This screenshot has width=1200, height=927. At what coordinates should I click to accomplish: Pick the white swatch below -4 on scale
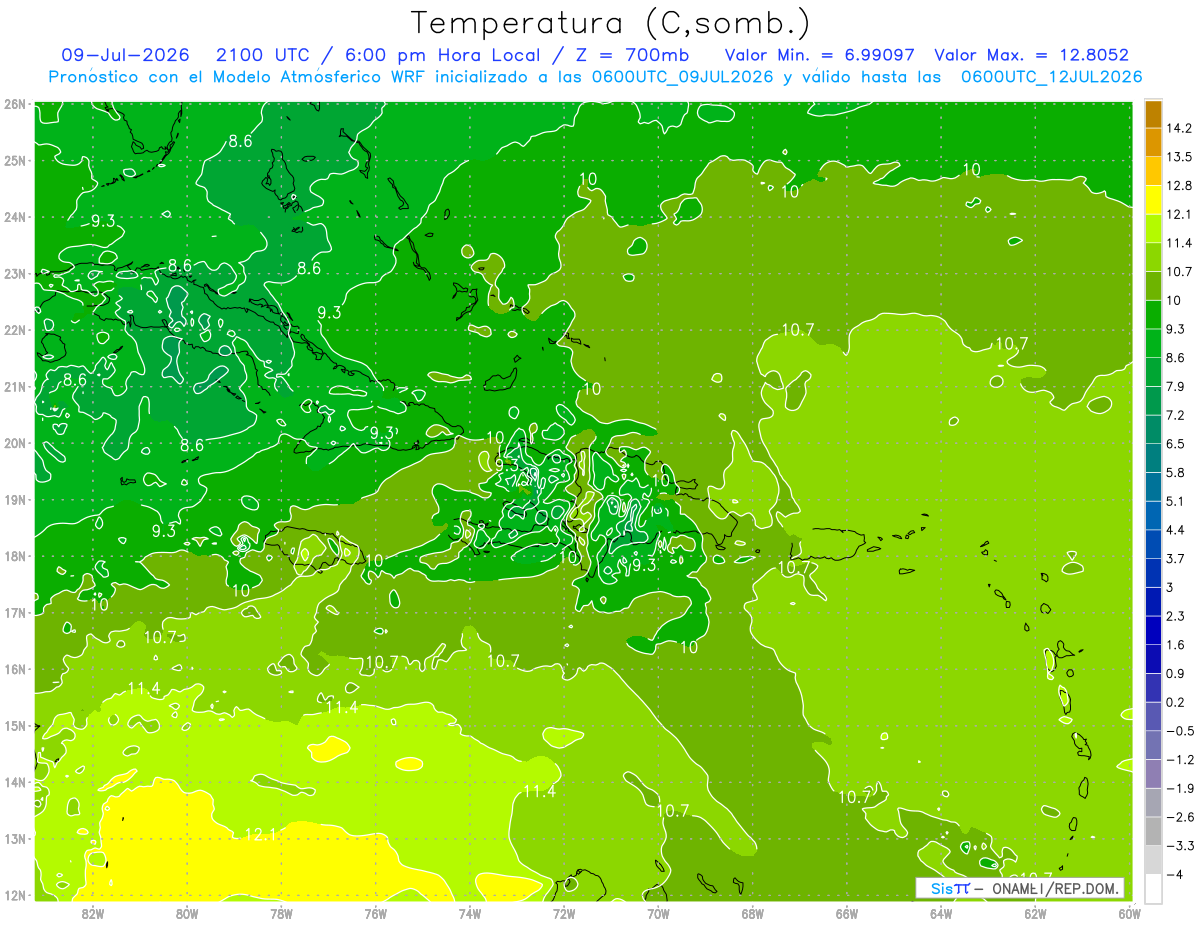tap(1153, 888)
